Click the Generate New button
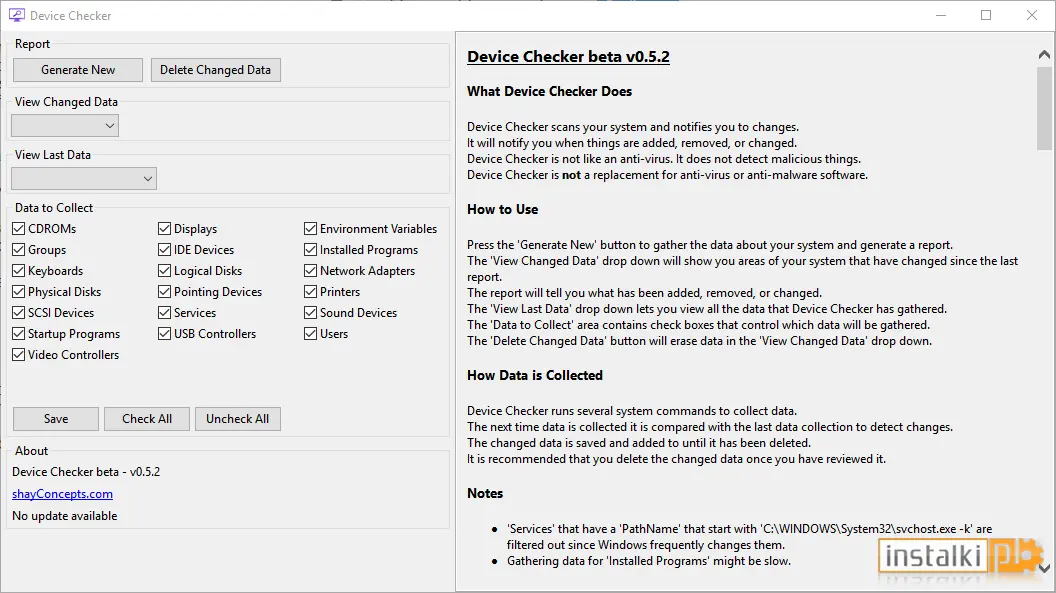1056x593 pixels. pos(77,70)
